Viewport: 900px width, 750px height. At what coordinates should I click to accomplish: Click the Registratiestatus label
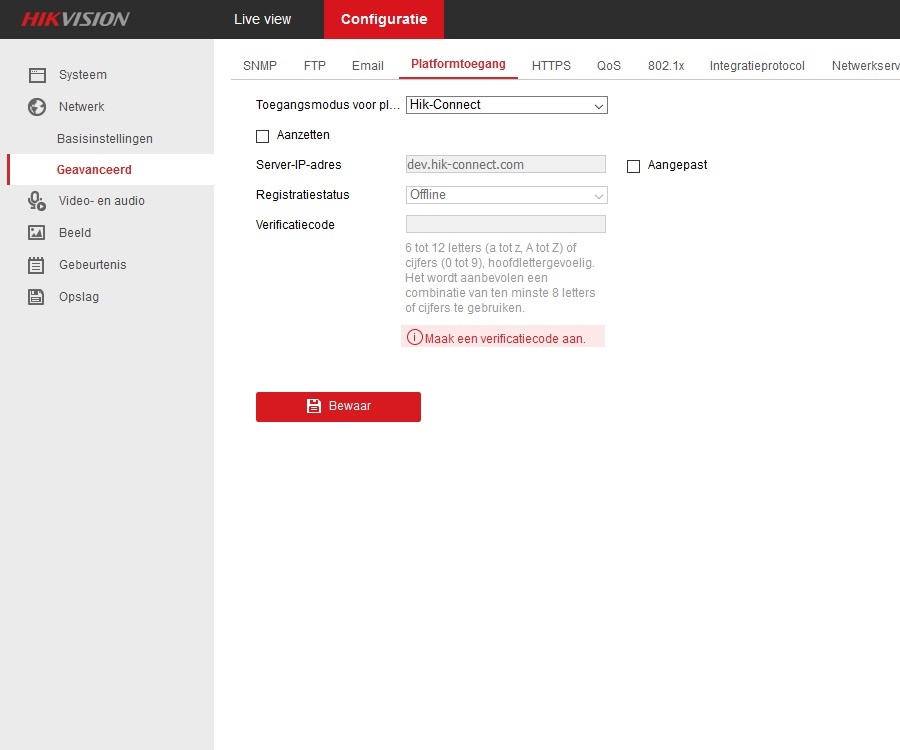click(x=302, y=195)
